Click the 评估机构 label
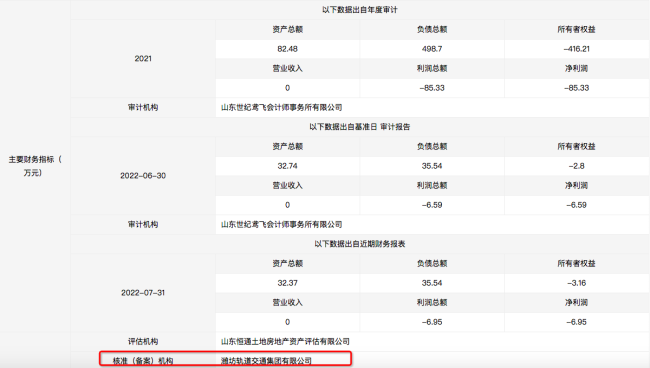 143,341
